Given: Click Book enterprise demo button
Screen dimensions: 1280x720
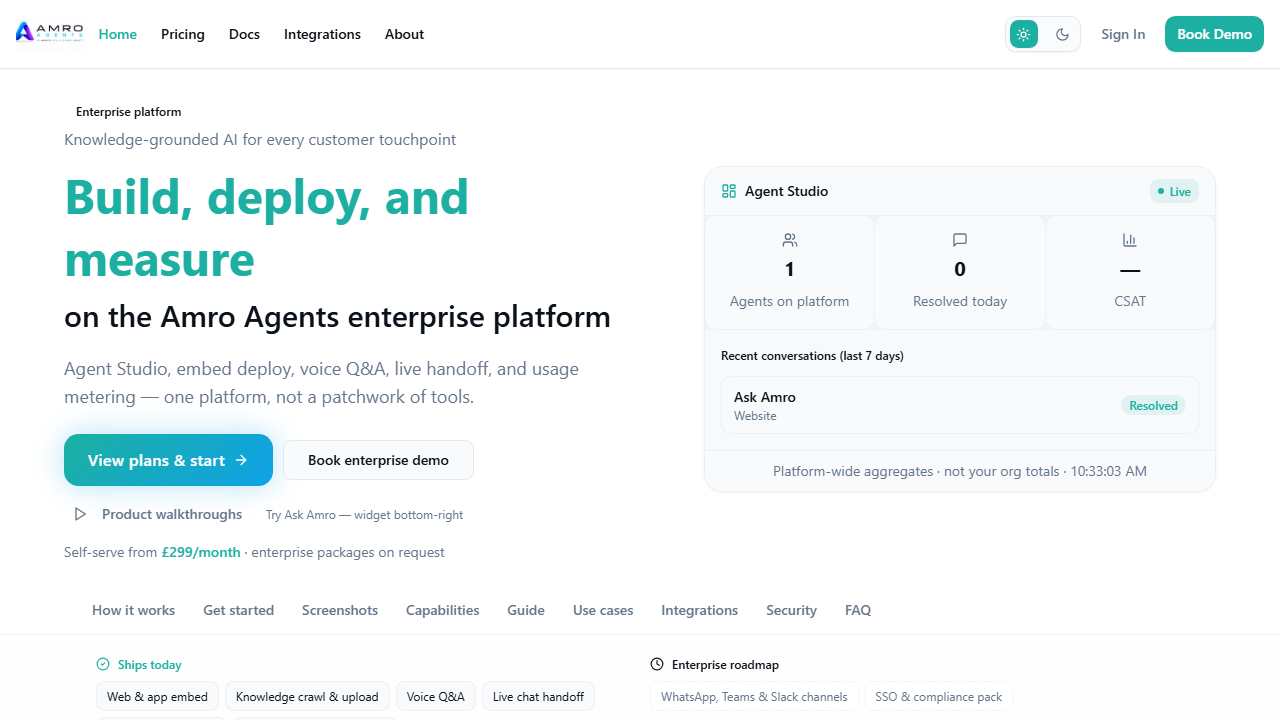Looking at the screenshot, I should click(378, 460).
